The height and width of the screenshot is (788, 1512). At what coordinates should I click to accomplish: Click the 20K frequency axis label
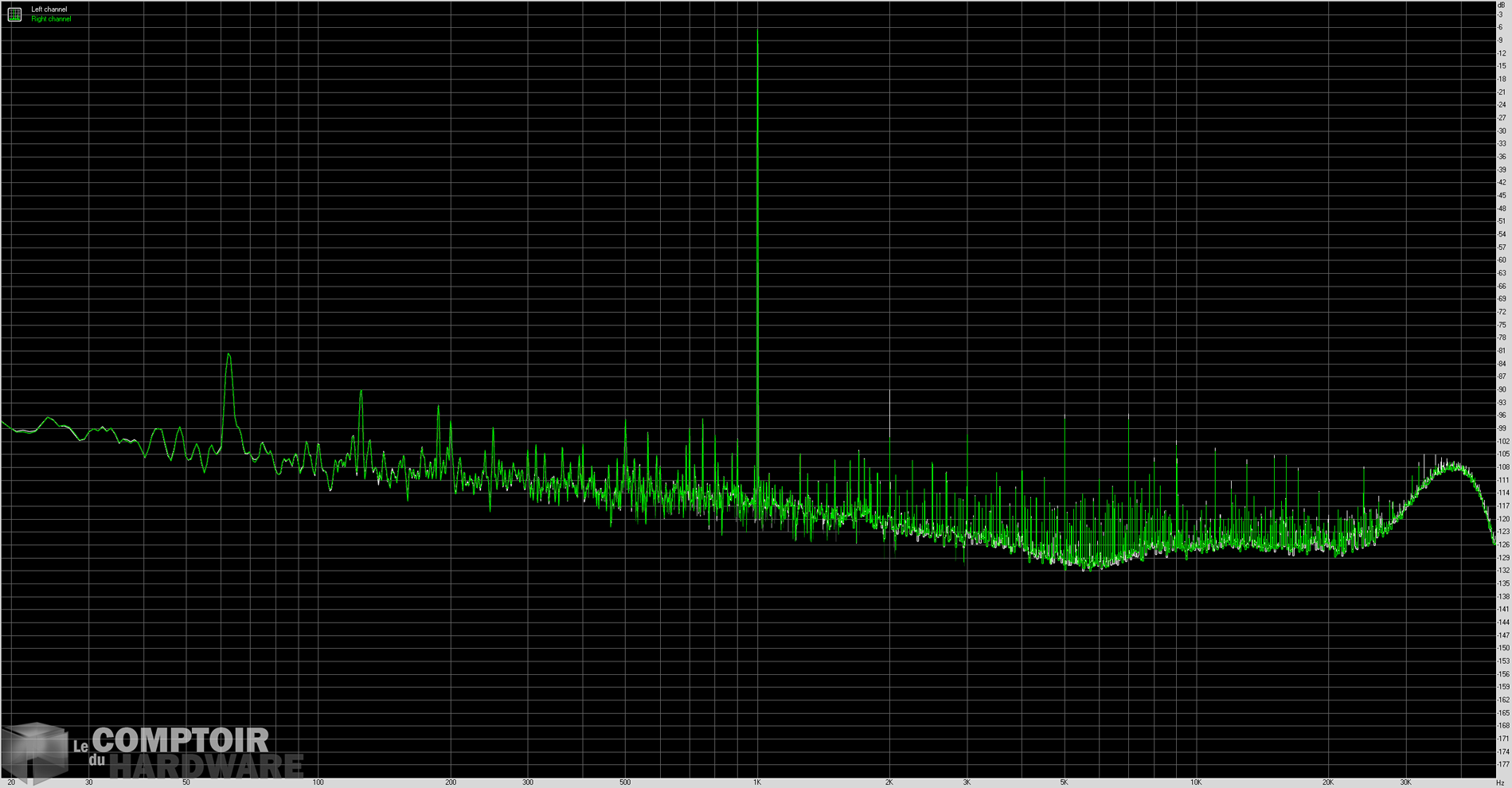click(1328, 782)
